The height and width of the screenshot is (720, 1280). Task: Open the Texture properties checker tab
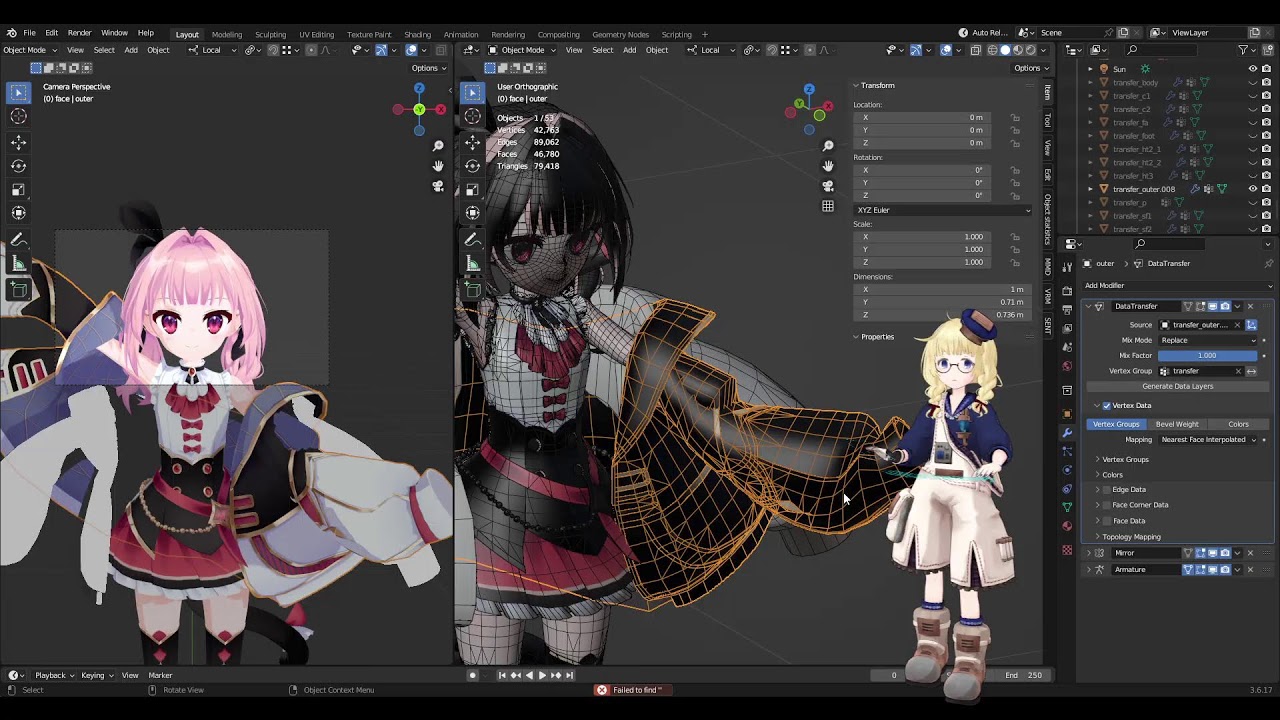[1067, 550]
